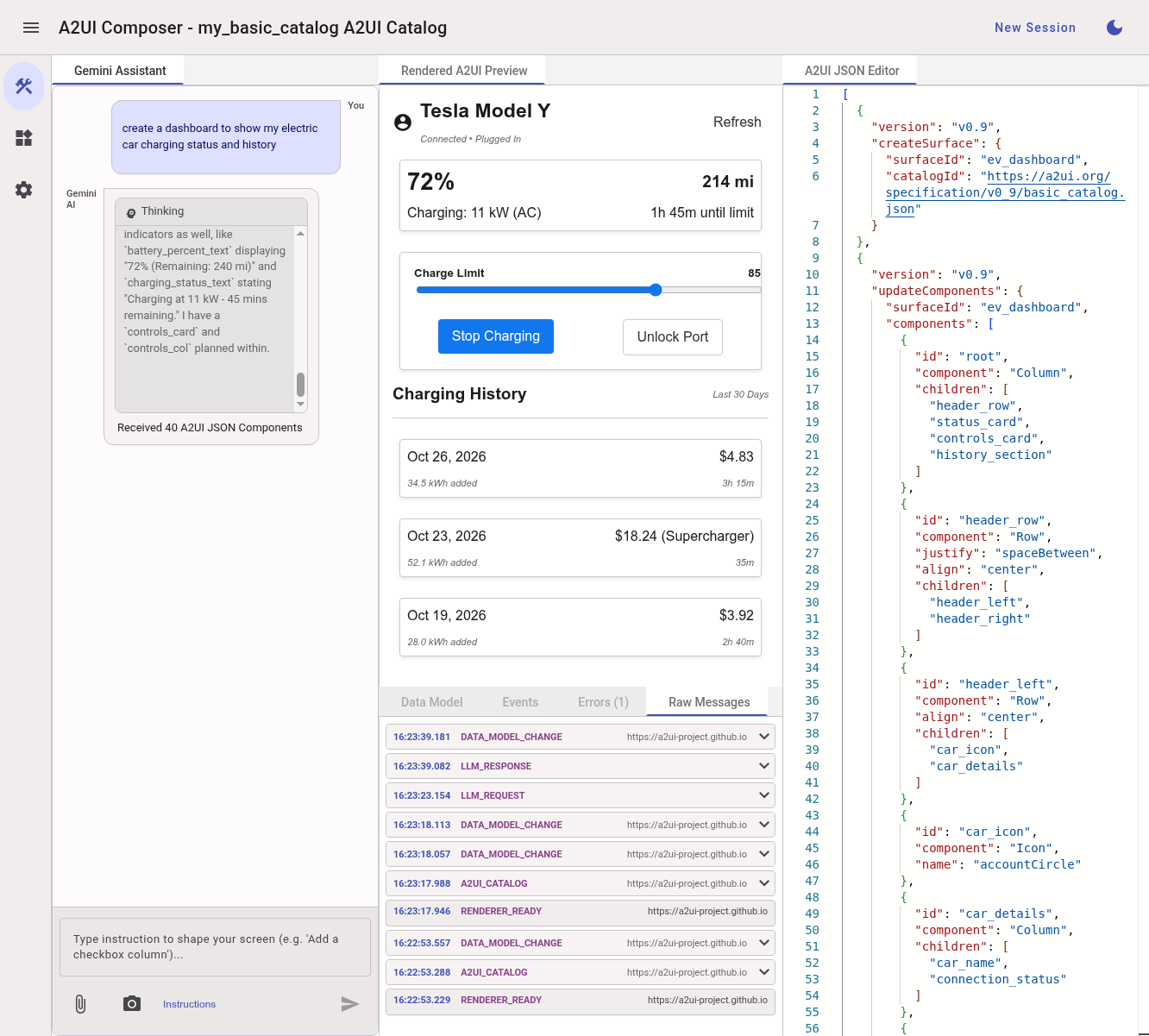The image size is (1149, 1036).
Task: Click the user prompt message bubble
Action: pos(226,136)
